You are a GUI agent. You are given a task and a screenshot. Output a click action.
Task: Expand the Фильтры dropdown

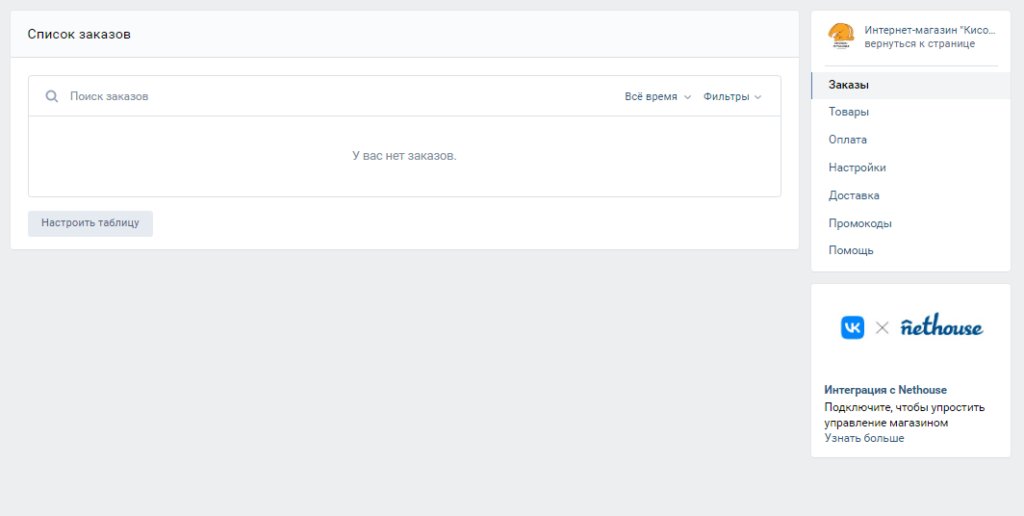click(732, 97)
